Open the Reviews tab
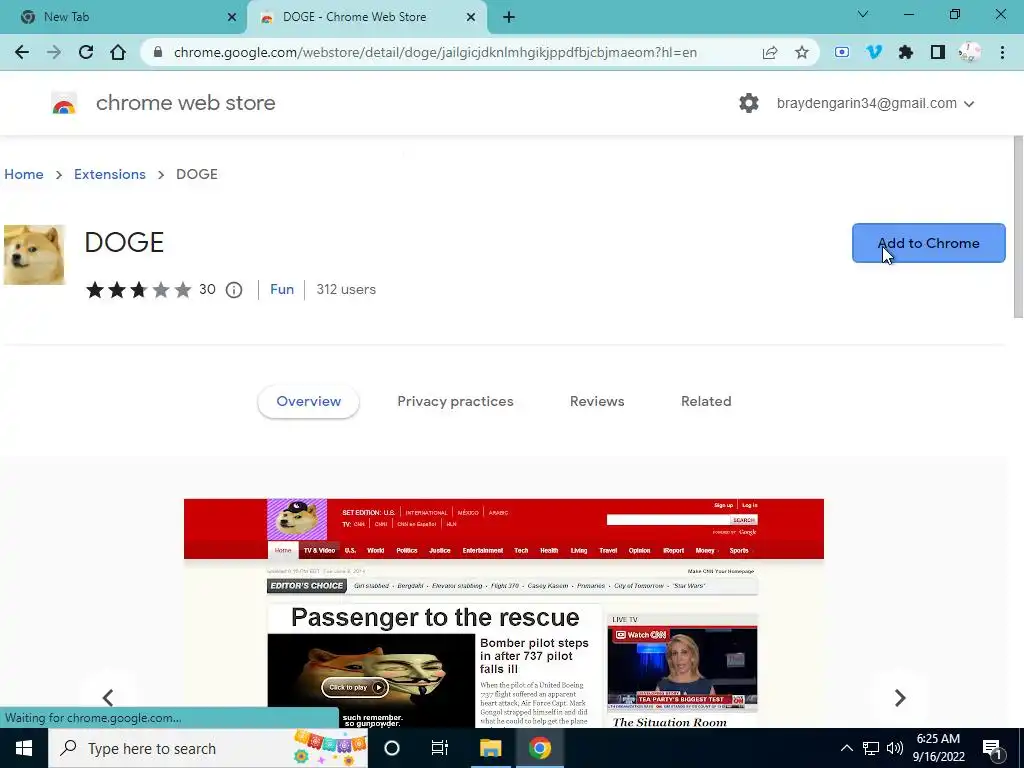The height and width of the screenshot is (768, 1024). (x=597, y=401)
